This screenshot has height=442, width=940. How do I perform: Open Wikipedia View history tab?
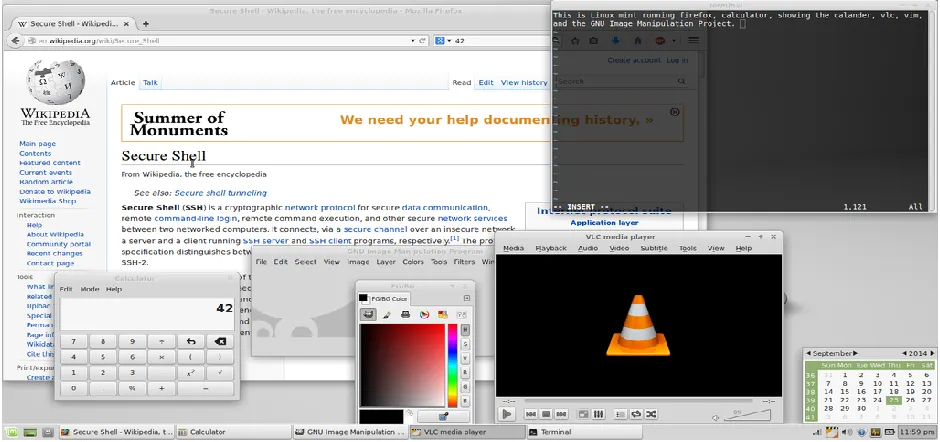coord(524,83)
